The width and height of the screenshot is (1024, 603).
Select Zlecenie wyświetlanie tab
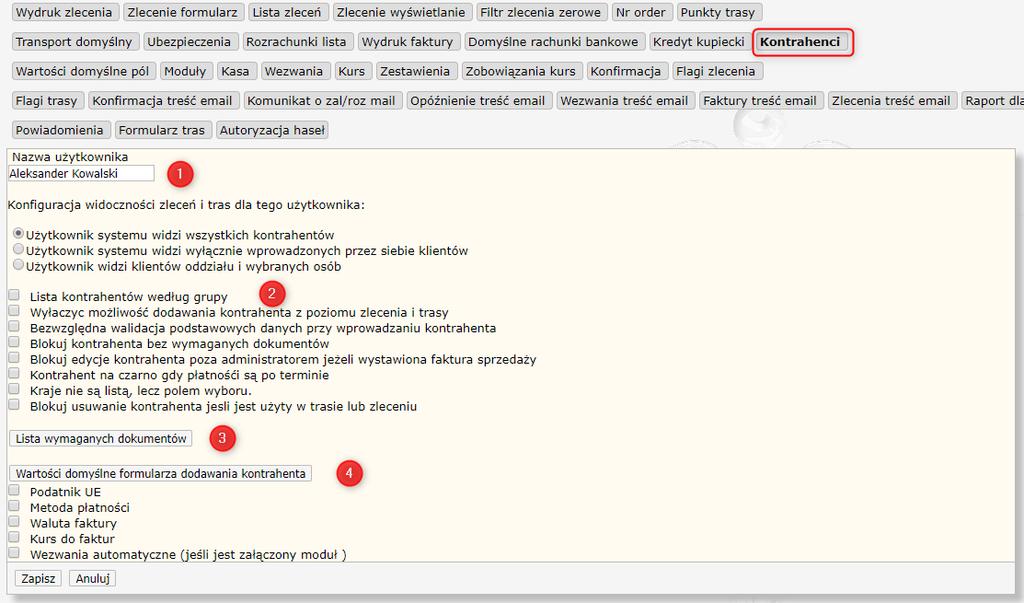click(x=401, y=12)
